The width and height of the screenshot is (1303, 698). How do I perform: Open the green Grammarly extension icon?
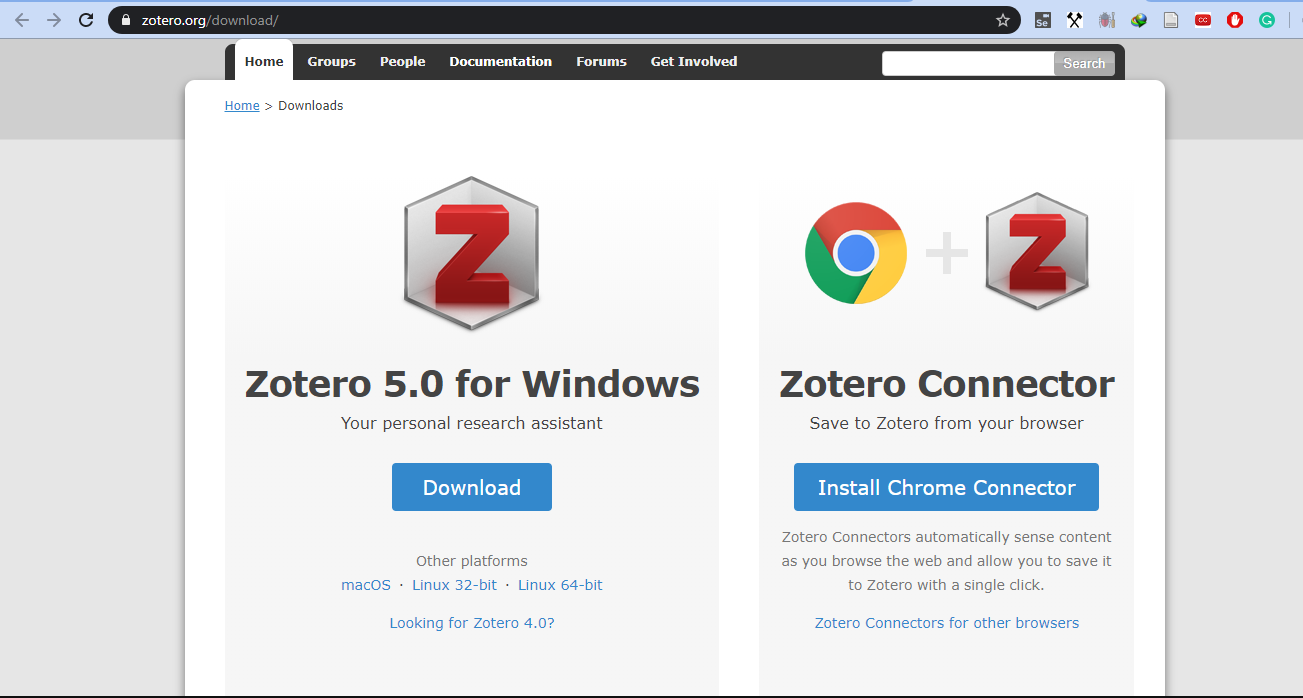(x=1267, y=20)
